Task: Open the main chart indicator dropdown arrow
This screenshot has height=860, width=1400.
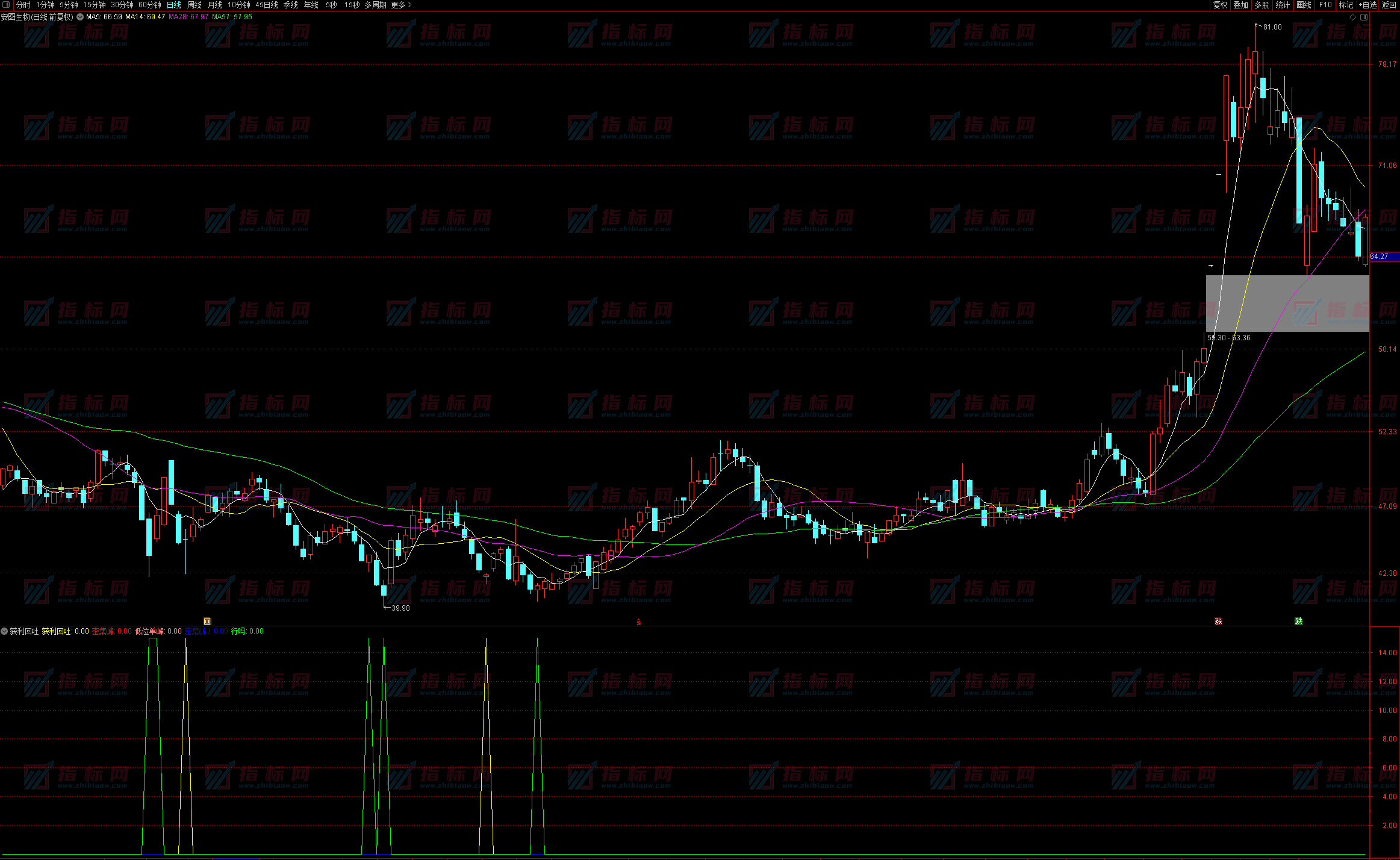Action: click(80, 17)
